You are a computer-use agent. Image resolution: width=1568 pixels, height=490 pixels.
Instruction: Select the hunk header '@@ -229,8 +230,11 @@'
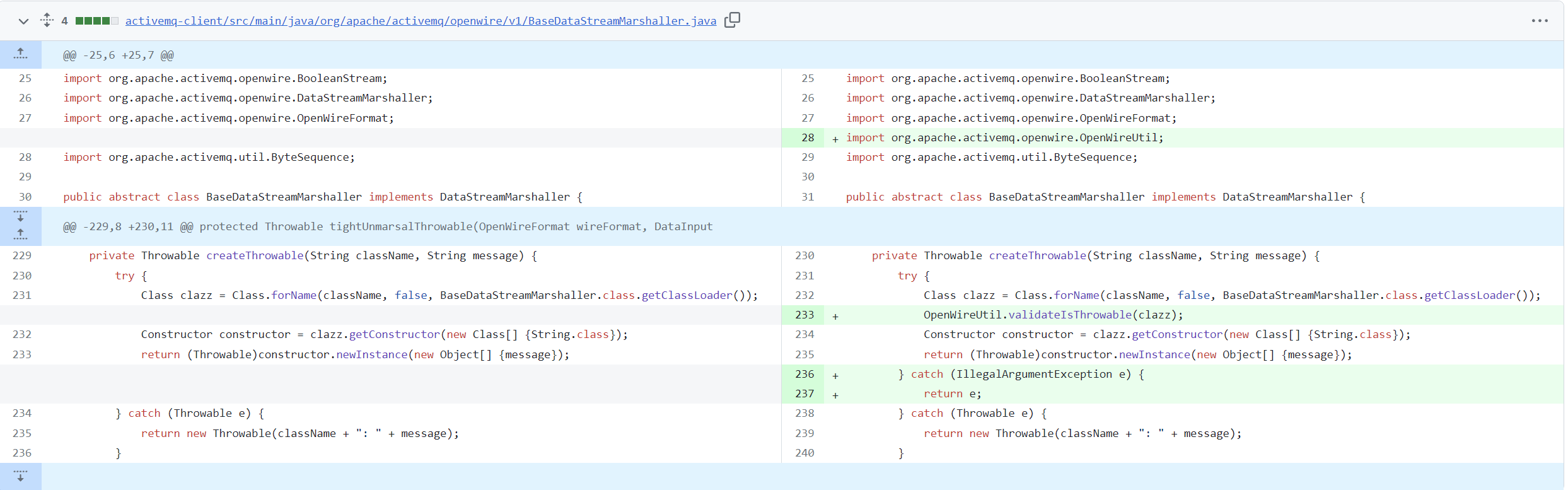(x=128, y=226)
